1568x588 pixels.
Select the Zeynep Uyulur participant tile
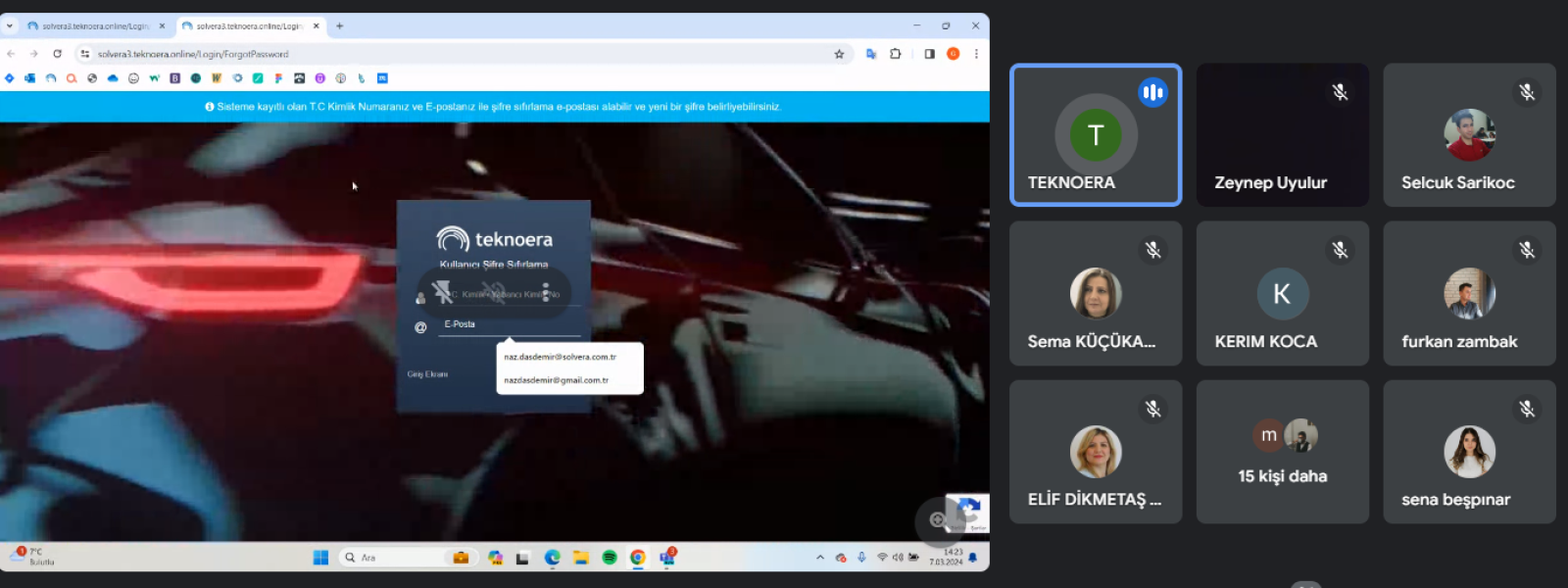pos(1282,135)
